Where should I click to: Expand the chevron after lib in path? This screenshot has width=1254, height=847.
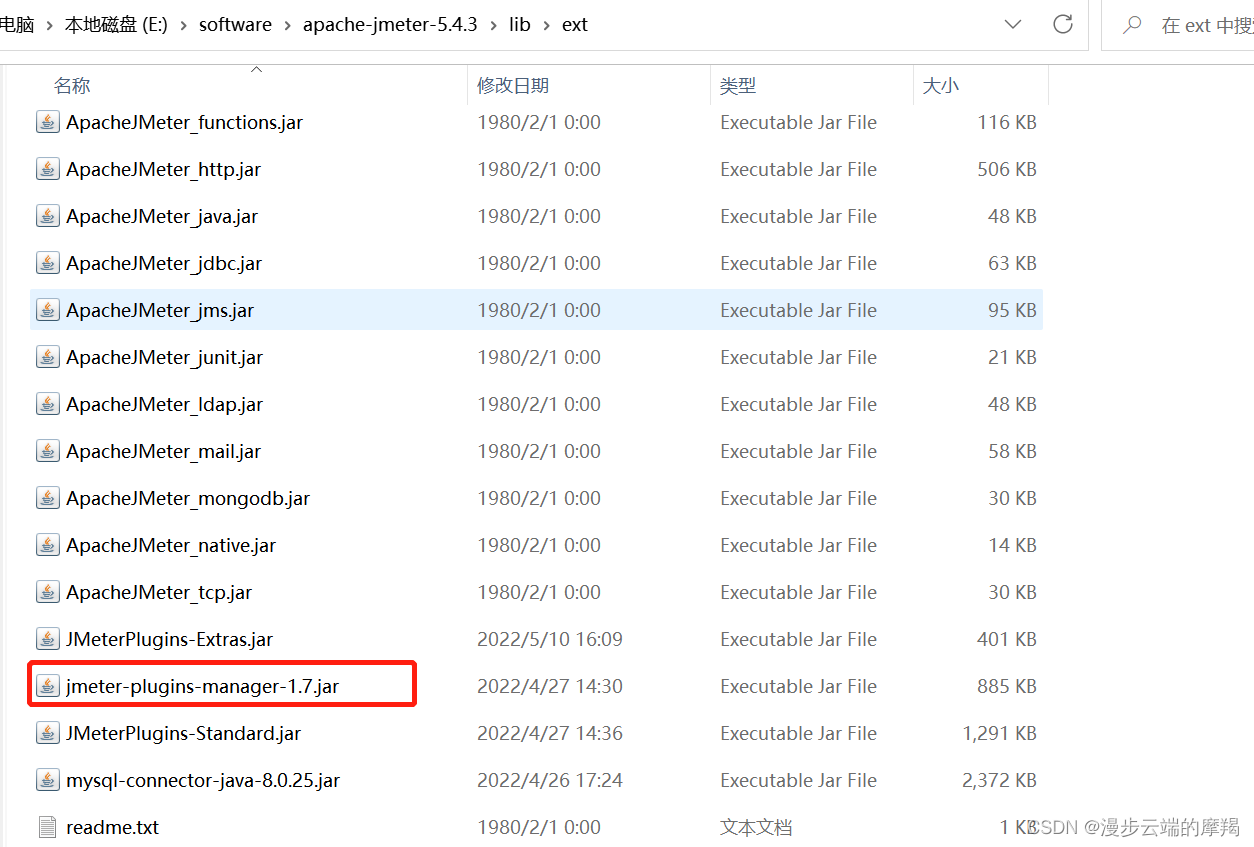click(546, 25)
